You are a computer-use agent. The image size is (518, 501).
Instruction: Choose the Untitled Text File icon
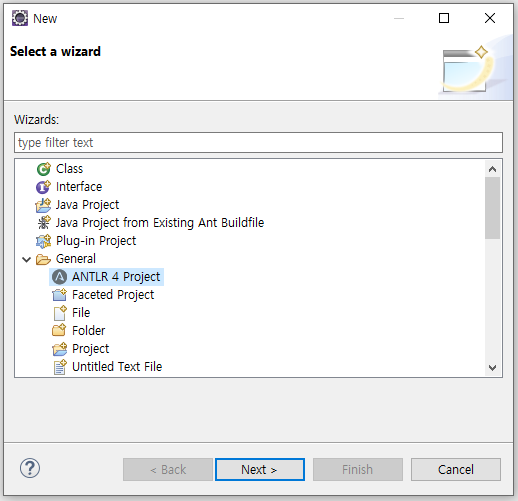[60, 367]
